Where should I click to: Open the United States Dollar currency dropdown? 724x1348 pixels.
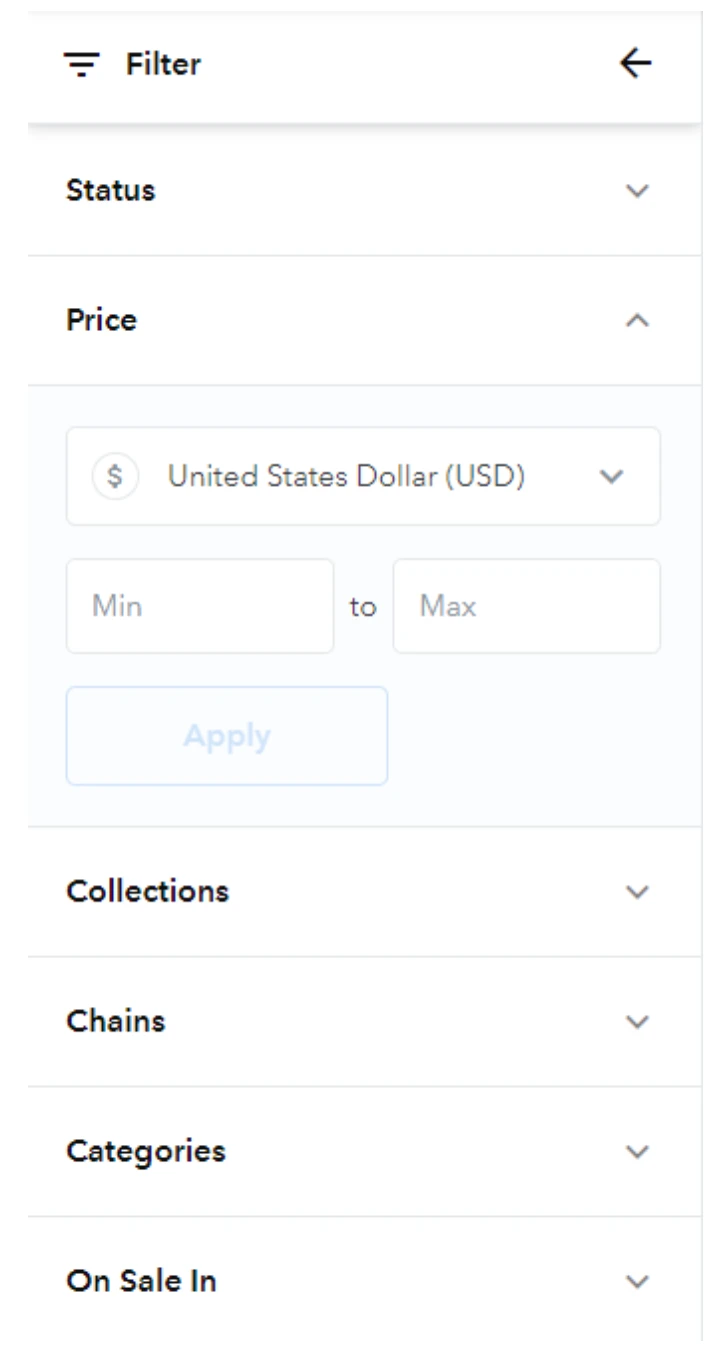point(363,476)
